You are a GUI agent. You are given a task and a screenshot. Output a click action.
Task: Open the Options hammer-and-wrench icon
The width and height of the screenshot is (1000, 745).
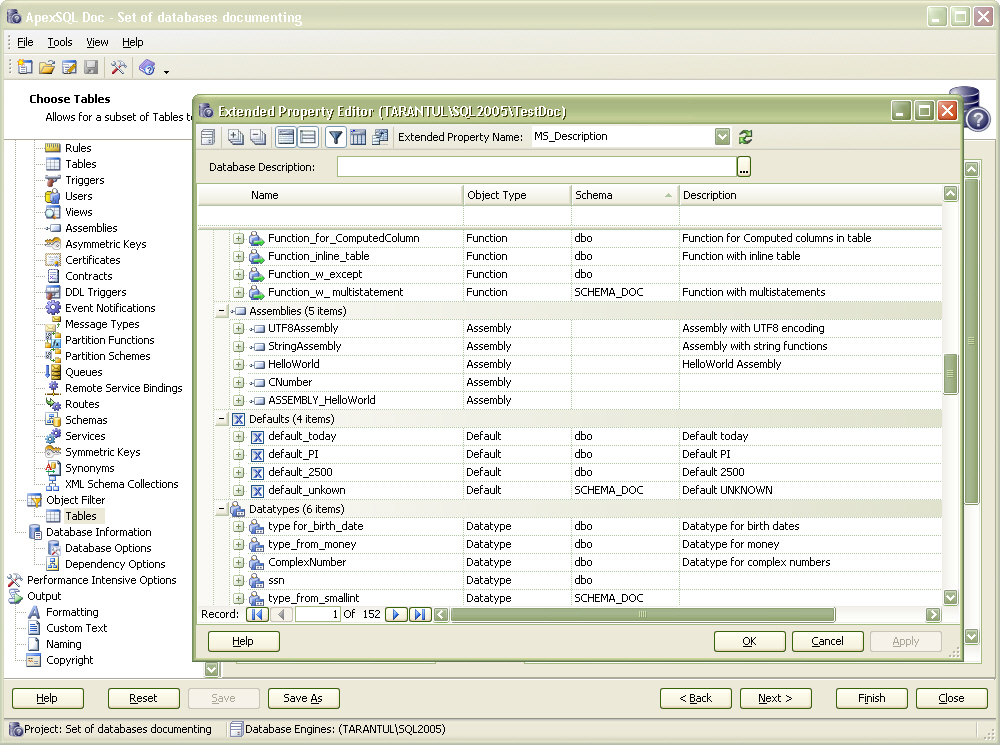(119, 67)
